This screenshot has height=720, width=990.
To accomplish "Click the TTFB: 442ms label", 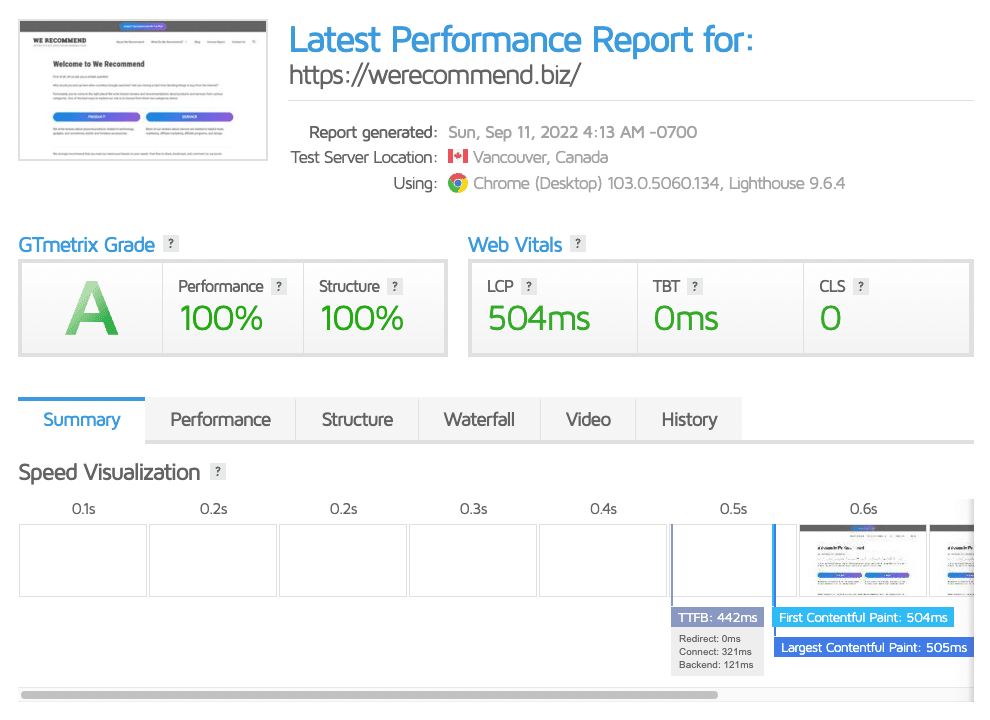I will pos(717,618).
